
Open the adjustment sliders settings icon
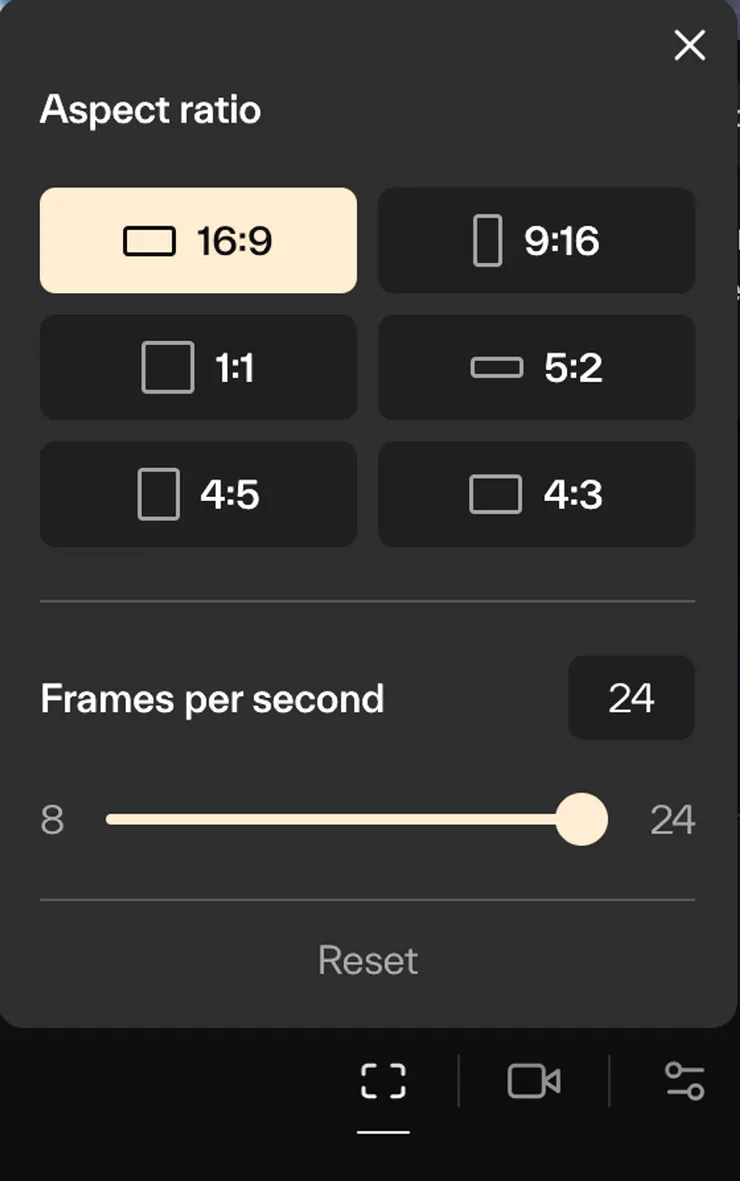pos(685,1081)
